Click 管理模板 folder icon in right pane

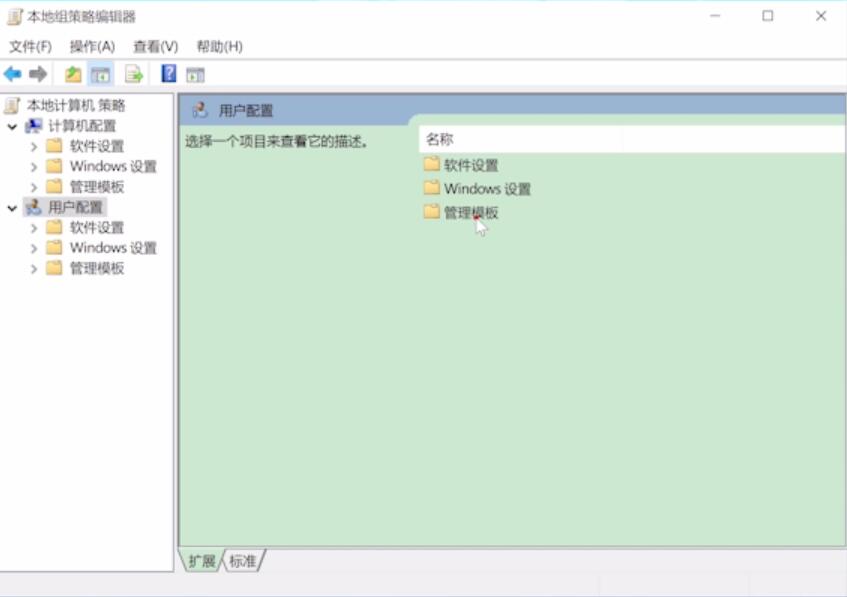(x=432, y=211)
